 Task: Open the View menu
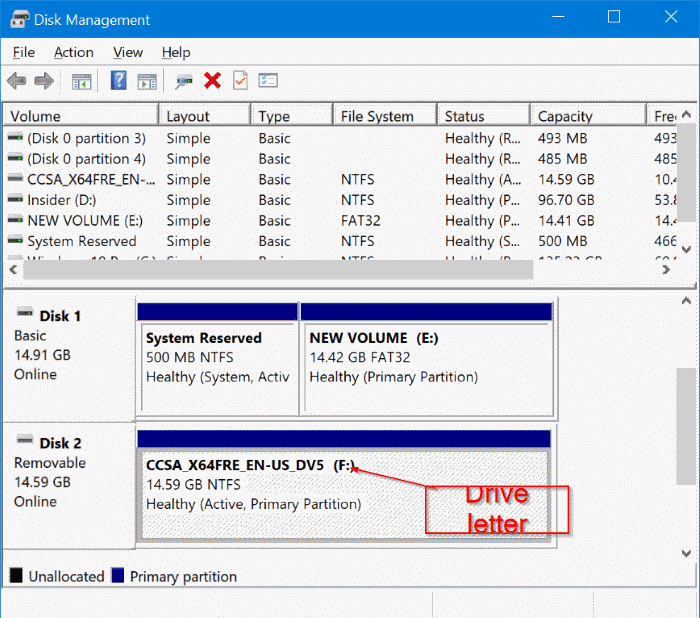(x=128, y=52)
